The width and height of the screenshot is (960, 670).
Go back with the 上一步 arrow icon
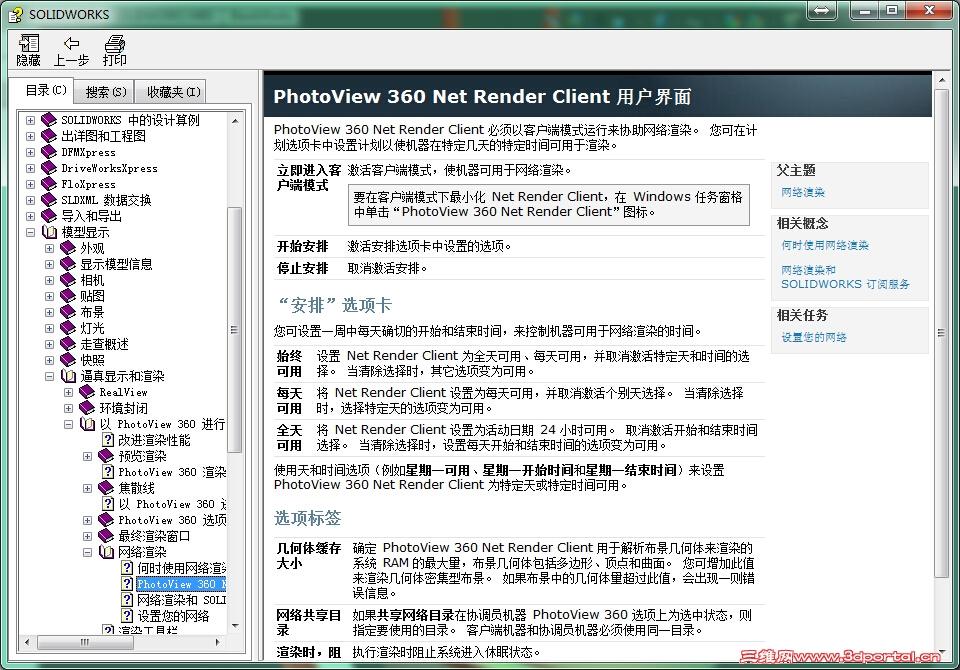tap(72, 43)
